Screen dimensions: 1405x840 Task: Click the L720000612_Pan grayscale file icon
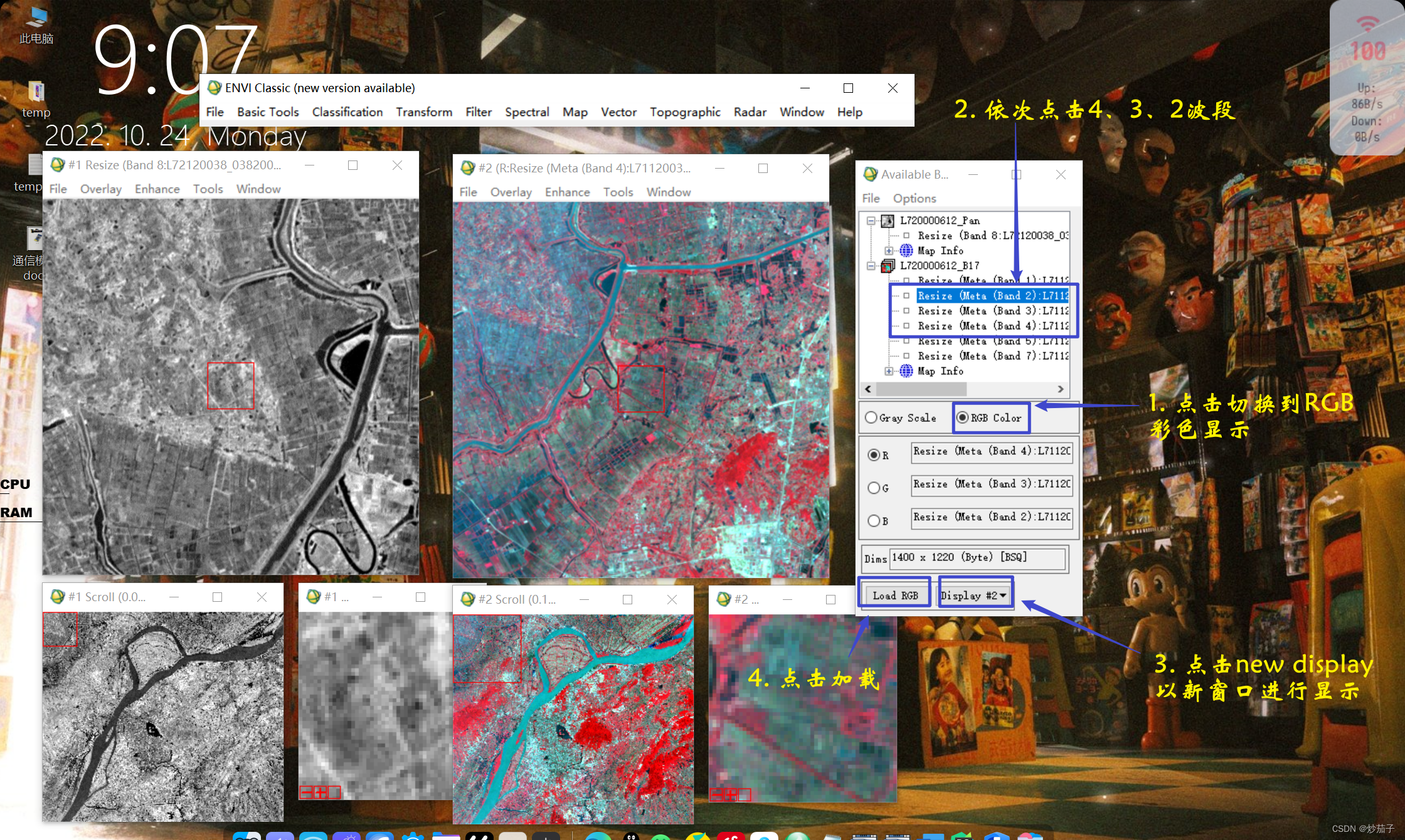pos(887,221)
